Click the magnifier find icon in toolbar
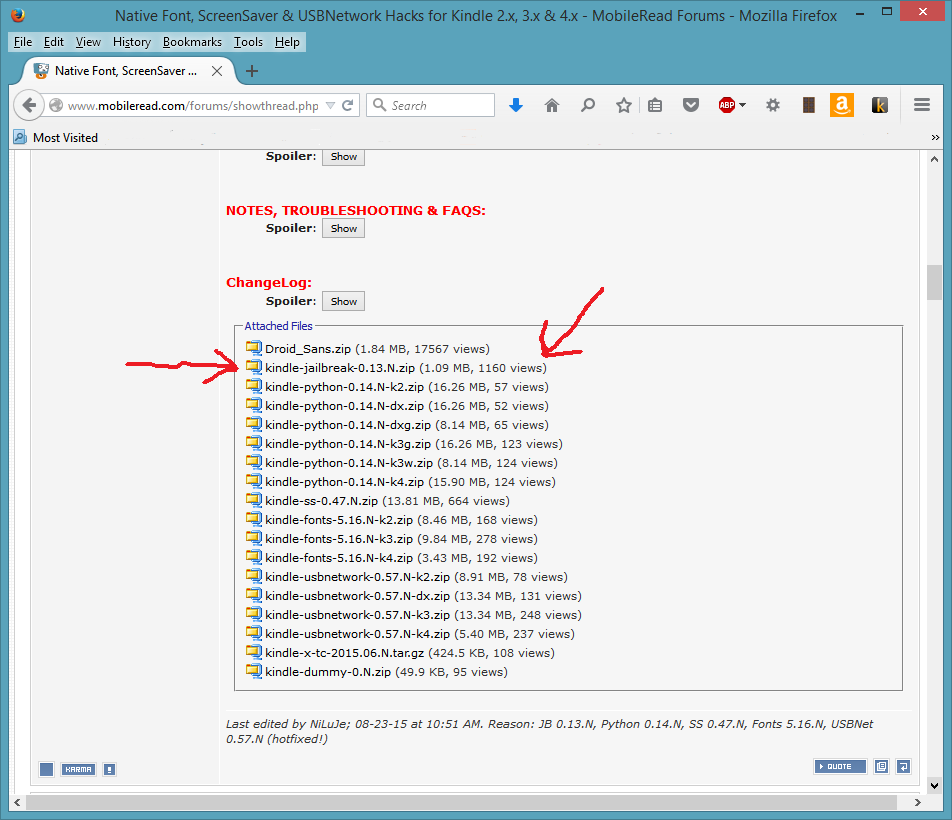Viewport: 952px width, 820px height. pyautogui.click(x=587, y=106)
